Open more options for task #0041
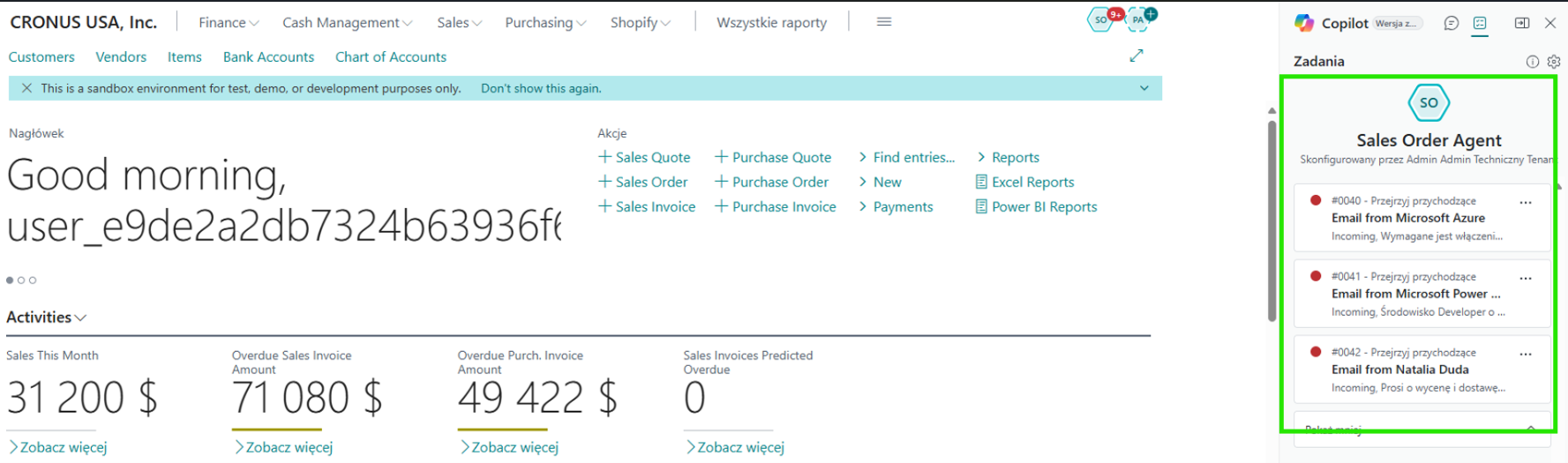The width and height of the screenshot is (1568, 463). (x=1526, y=279)
